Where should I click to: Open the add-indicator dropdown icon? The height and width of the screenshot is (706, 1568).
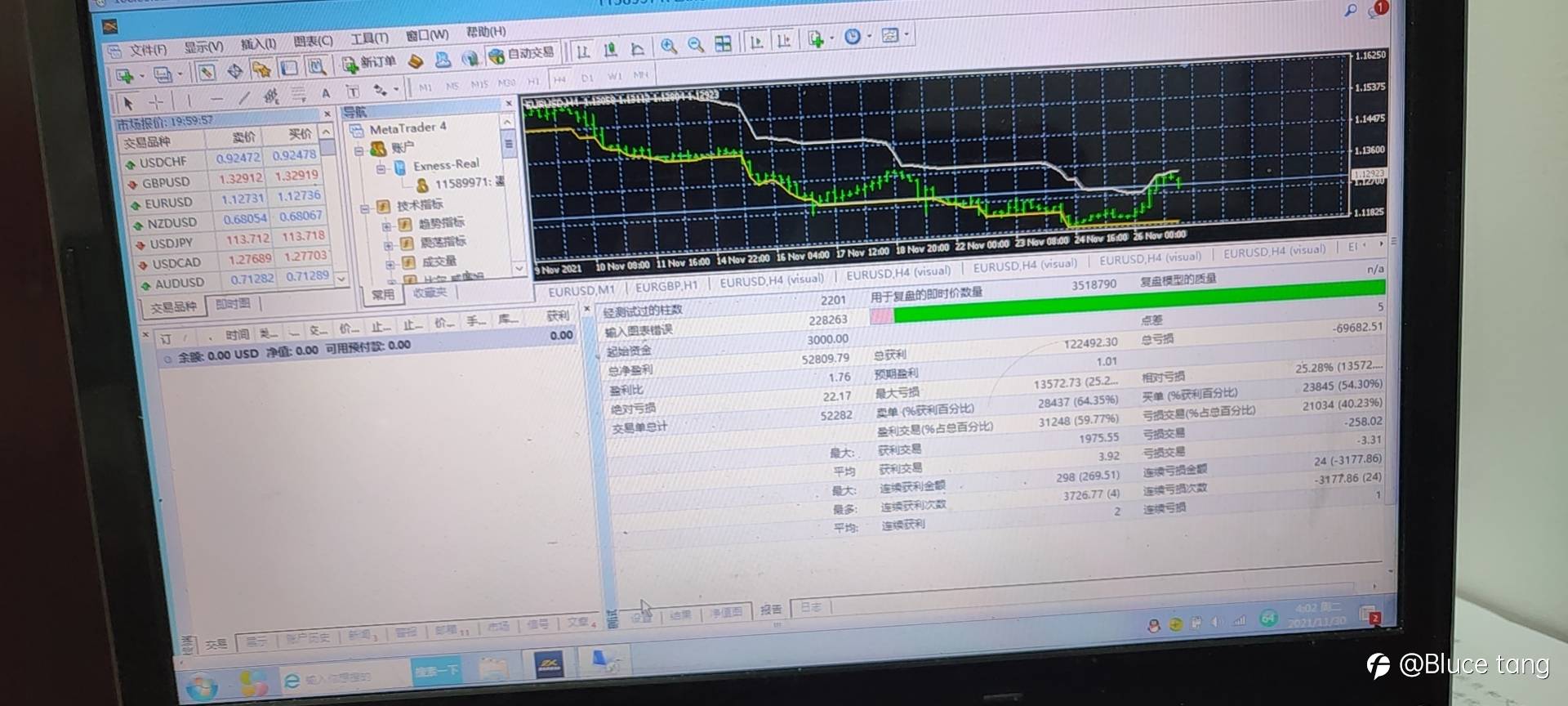coord(818,38)
